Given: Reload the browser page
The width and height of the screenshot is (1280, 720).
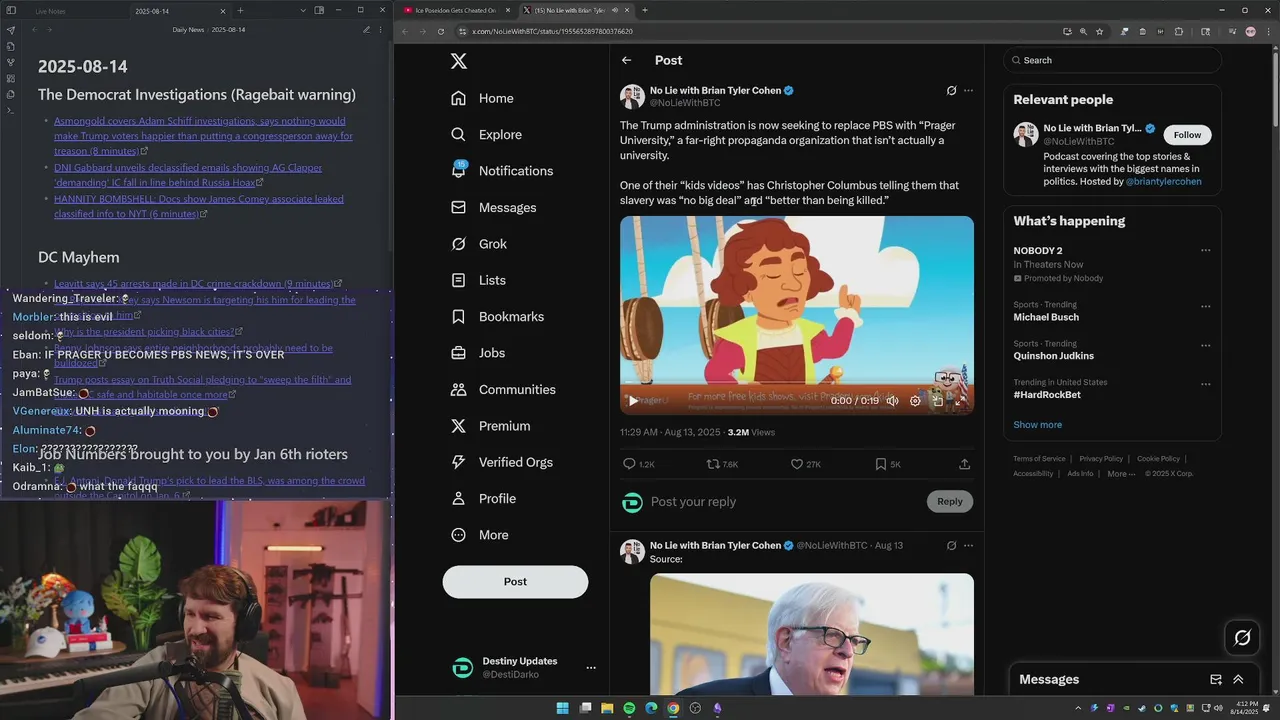Looking at the screenshot, I should tap(440, 31).
